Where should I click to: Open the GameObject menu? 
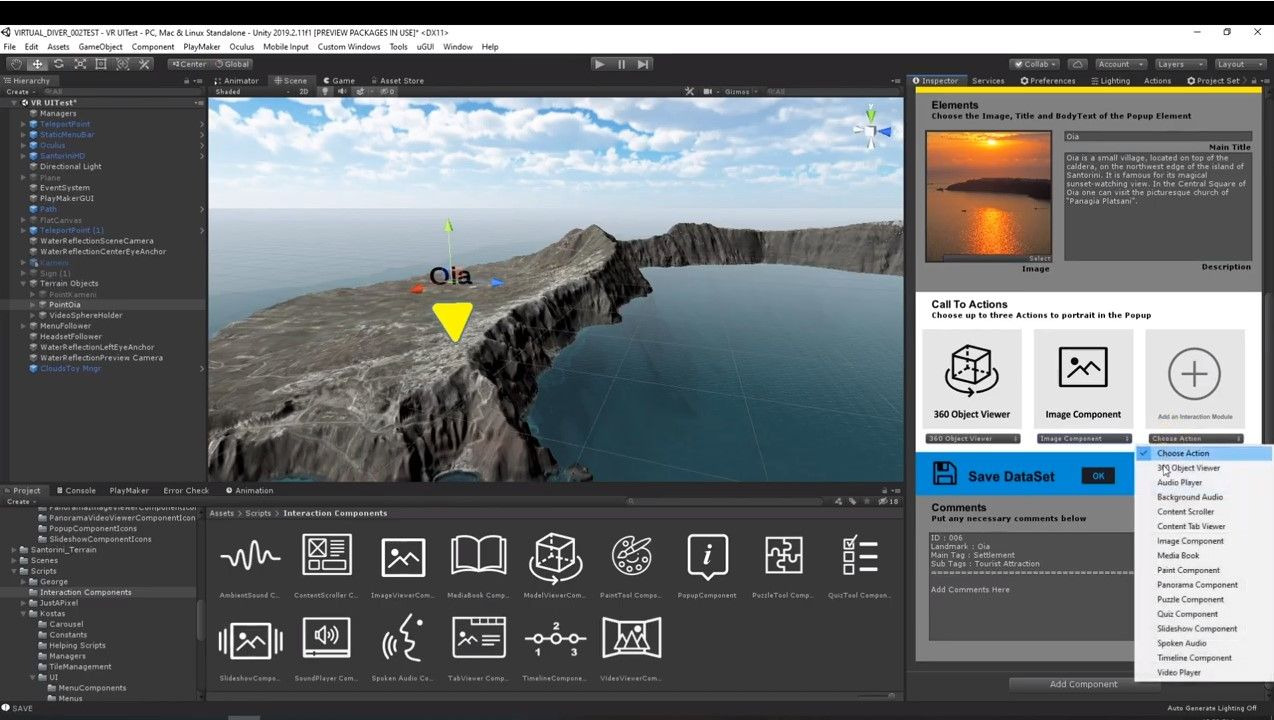point(101,47)
